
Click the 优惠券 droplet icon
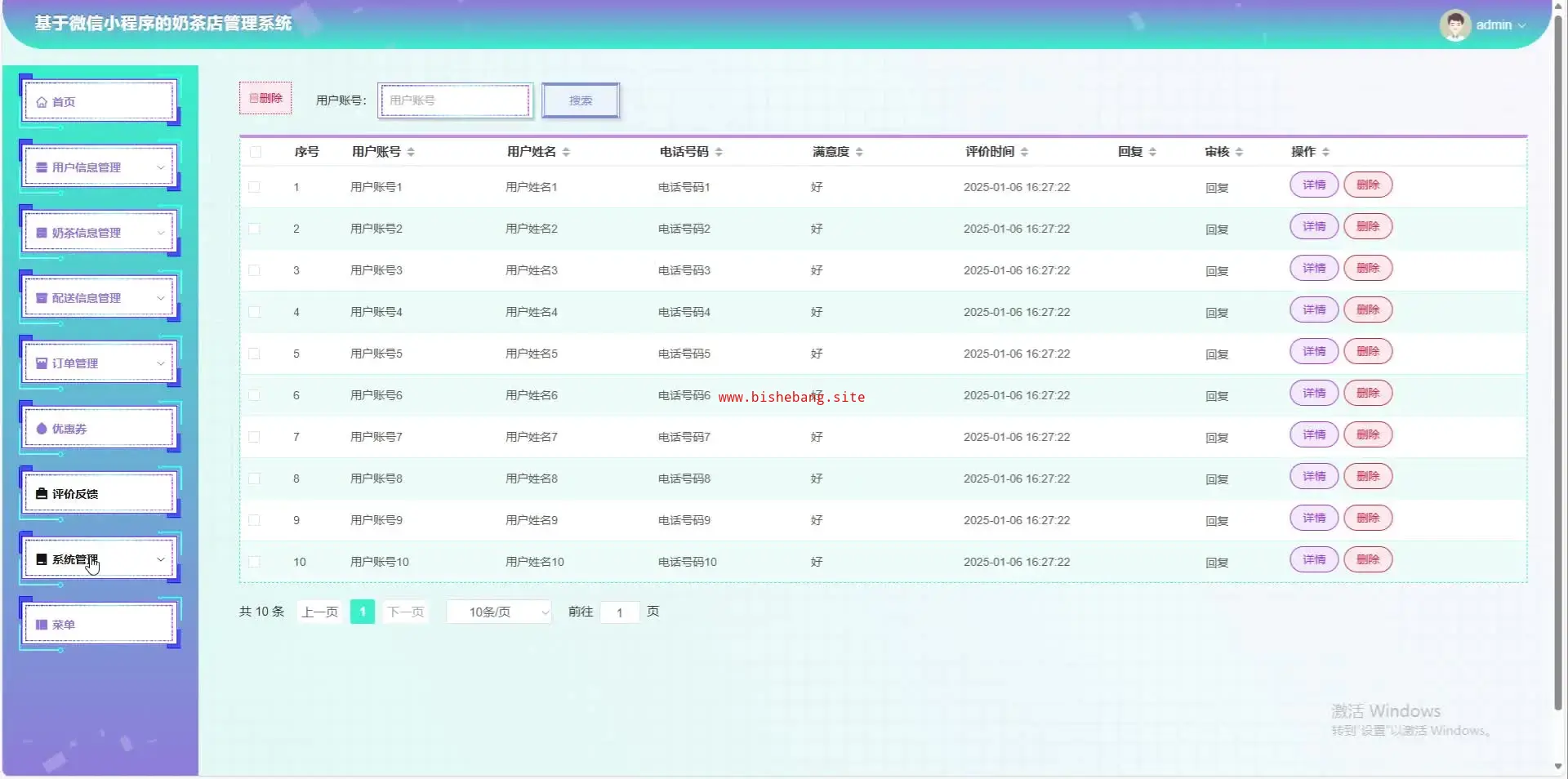[x=42, y=429]
